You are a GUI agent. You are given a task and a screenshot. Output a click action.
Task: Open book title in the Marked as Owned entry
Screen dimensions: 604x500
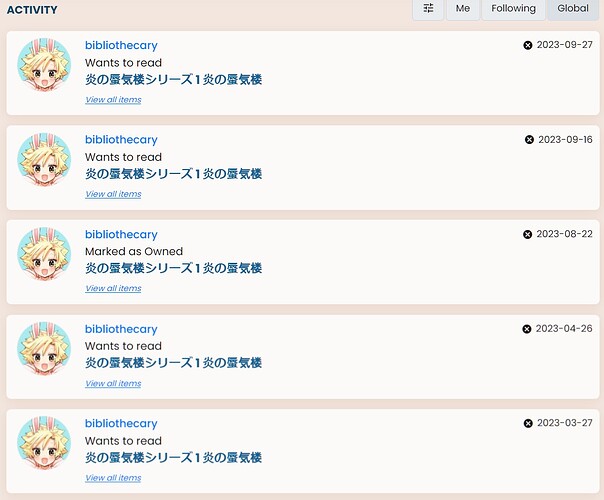[173, 268]
